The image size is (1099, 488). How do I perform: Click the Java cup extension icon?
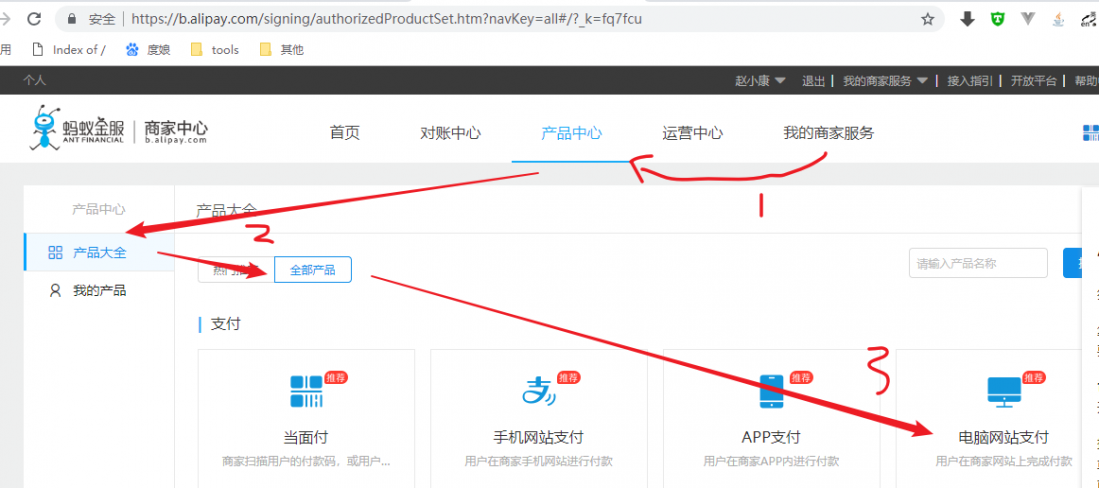1058,20
